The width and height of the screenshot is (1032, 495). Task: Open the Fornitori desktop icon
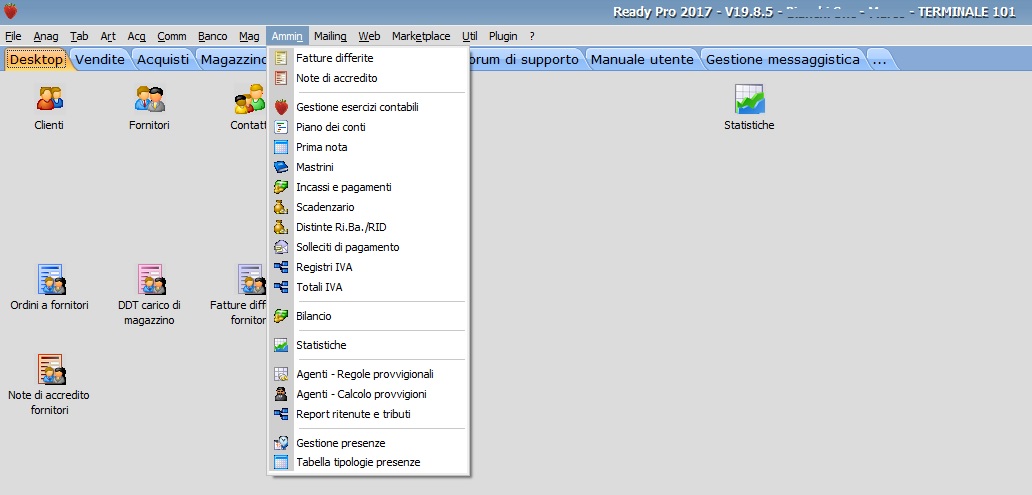149,99
